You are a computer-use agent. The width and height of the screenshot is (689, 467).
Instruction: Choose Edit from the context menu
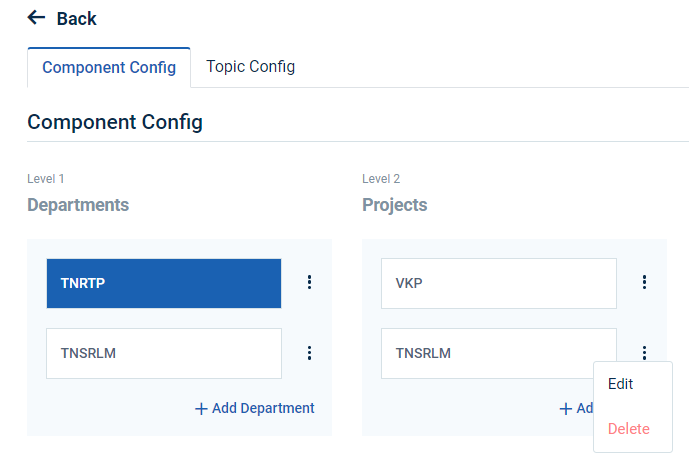point(621,384)
